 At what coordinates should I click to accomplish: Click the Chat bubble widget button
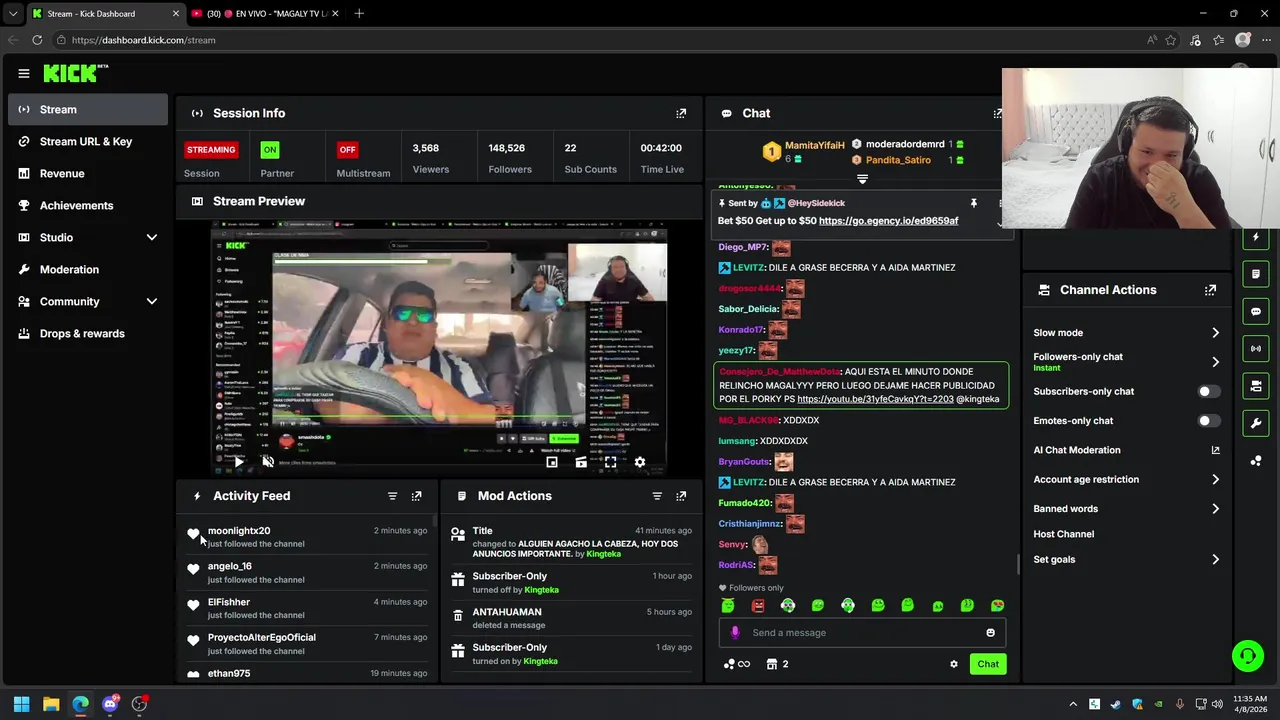click(x=1256, y=311)
